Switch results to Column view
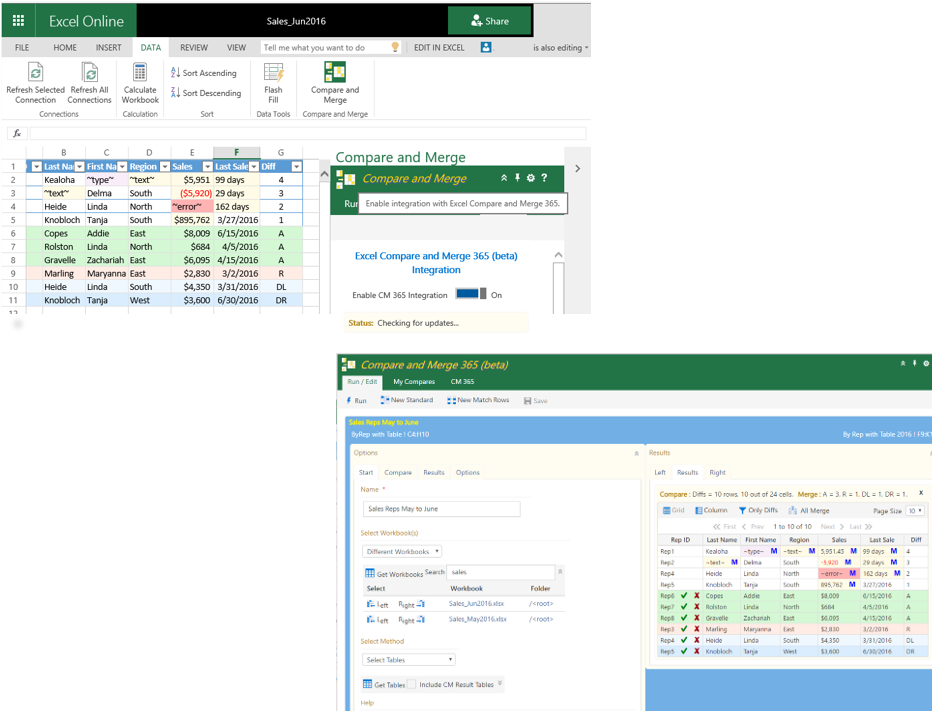The width and height of the screenshot is (935, 711). coord(711,511)
